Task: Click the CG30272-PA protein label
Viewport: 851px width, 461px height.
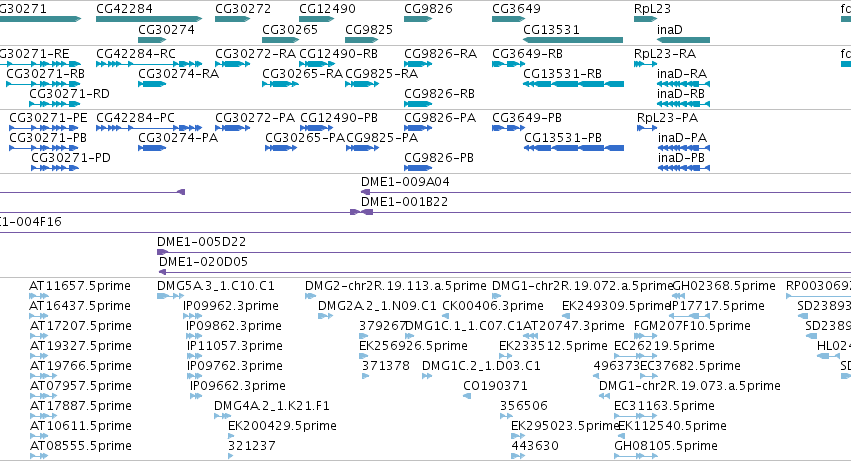Action: (255, 118)
